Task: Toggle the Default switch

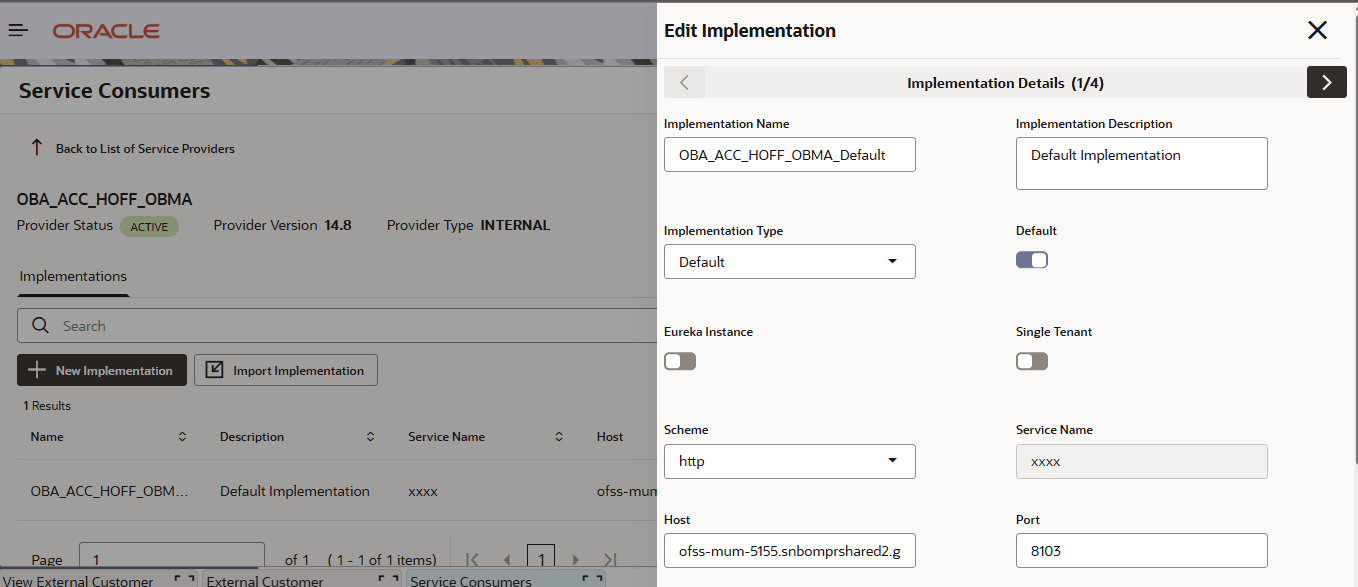Action: tap(1032, 260)
